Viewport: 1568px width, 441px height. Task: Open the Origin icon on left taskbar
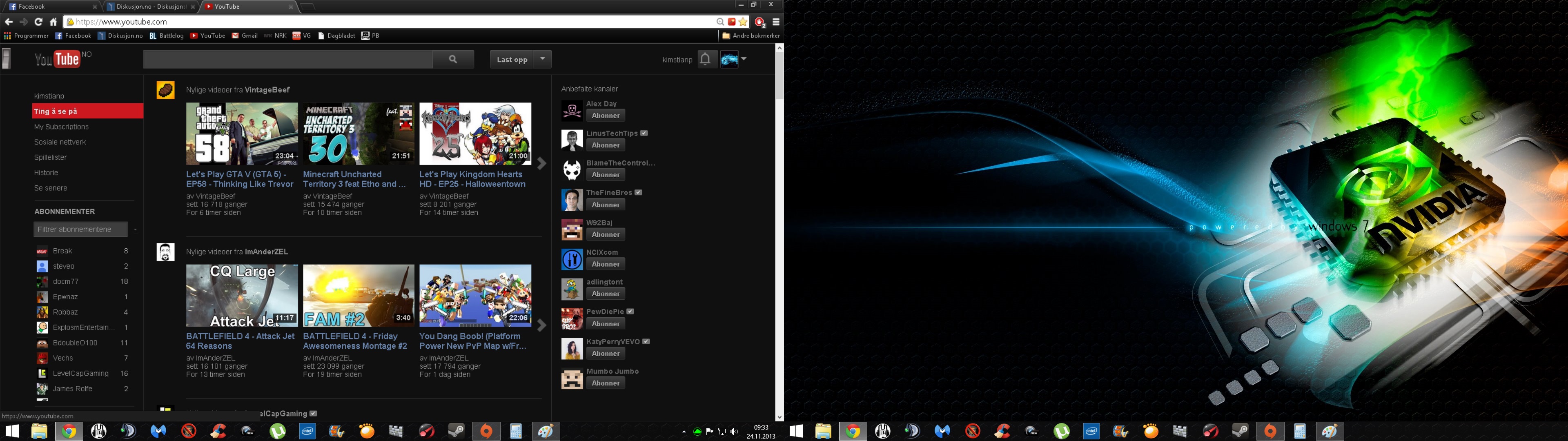(486, 431)
